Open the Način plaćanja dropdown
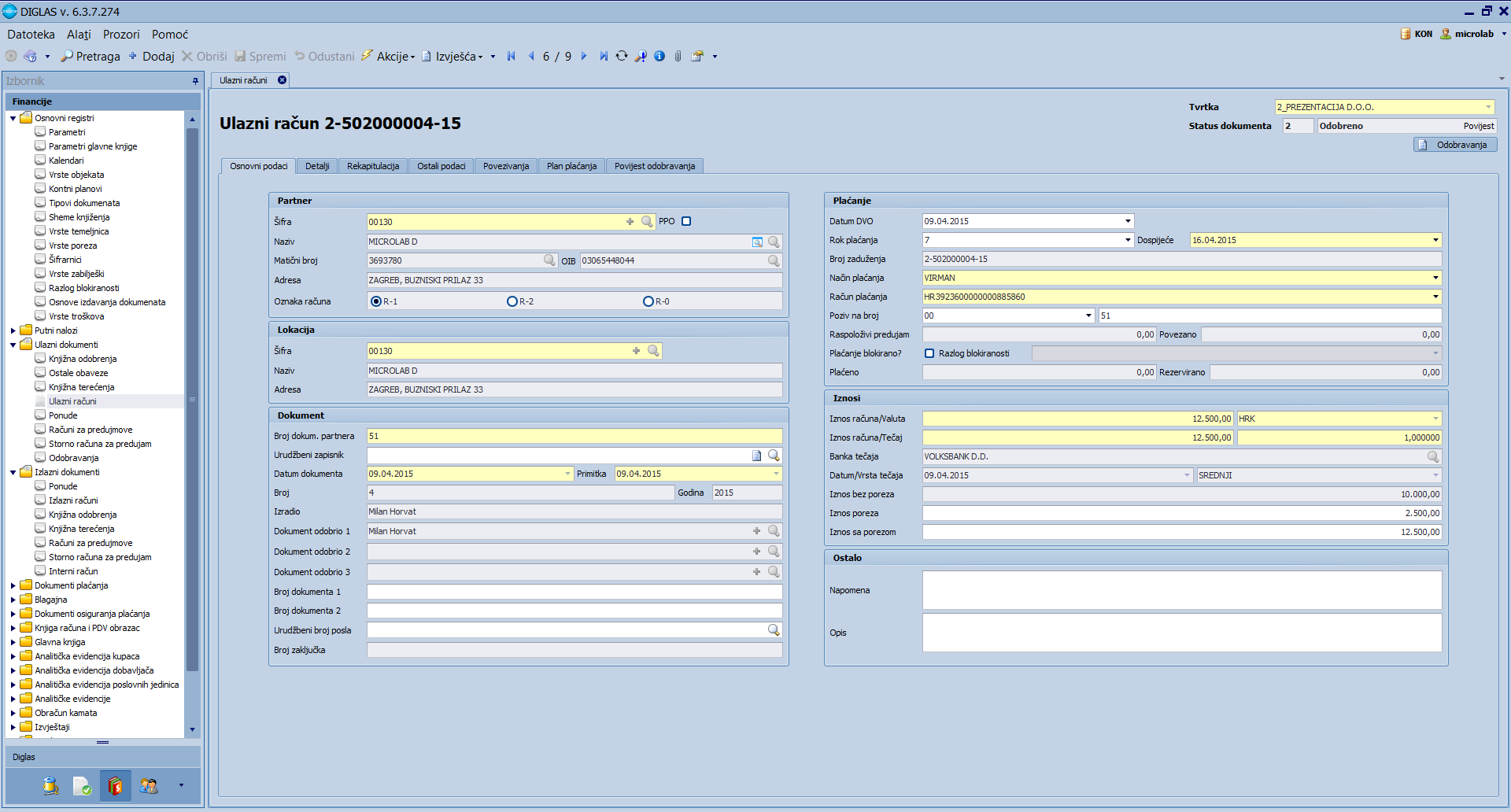The height and width of the screenshot is (812, 1511). click(1435, 278)
